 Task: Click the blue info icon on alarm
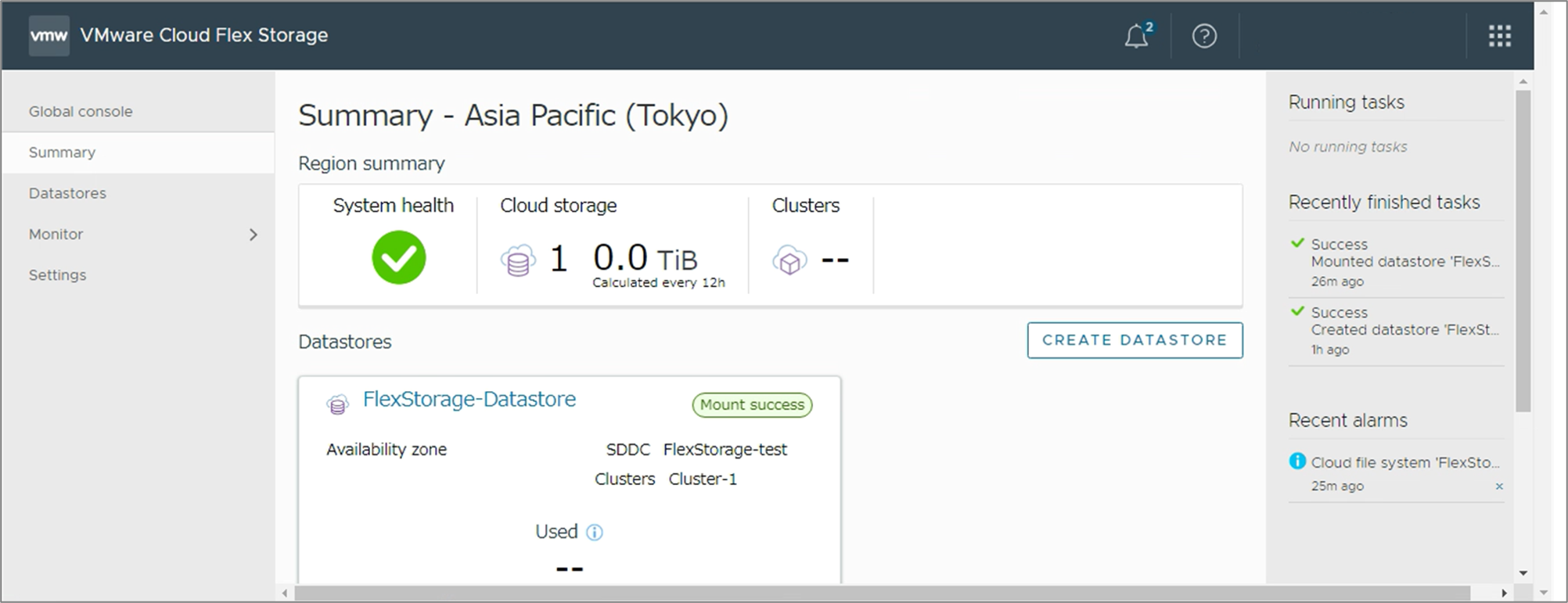(x=1297, y=461)
